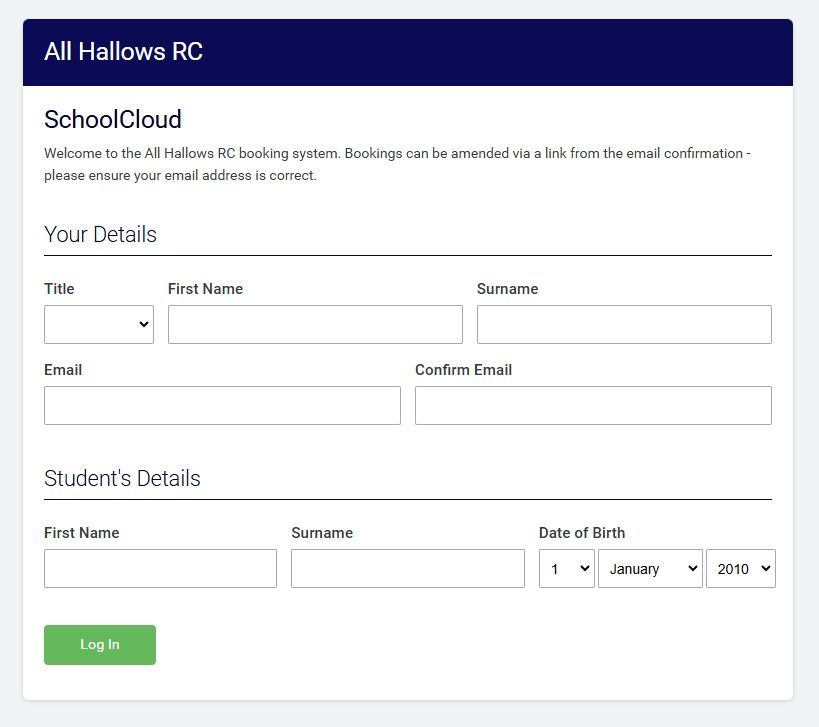Click the SchoolCloud heading
This screenshot has width=819, height=727.
click(x=113, y=120)
